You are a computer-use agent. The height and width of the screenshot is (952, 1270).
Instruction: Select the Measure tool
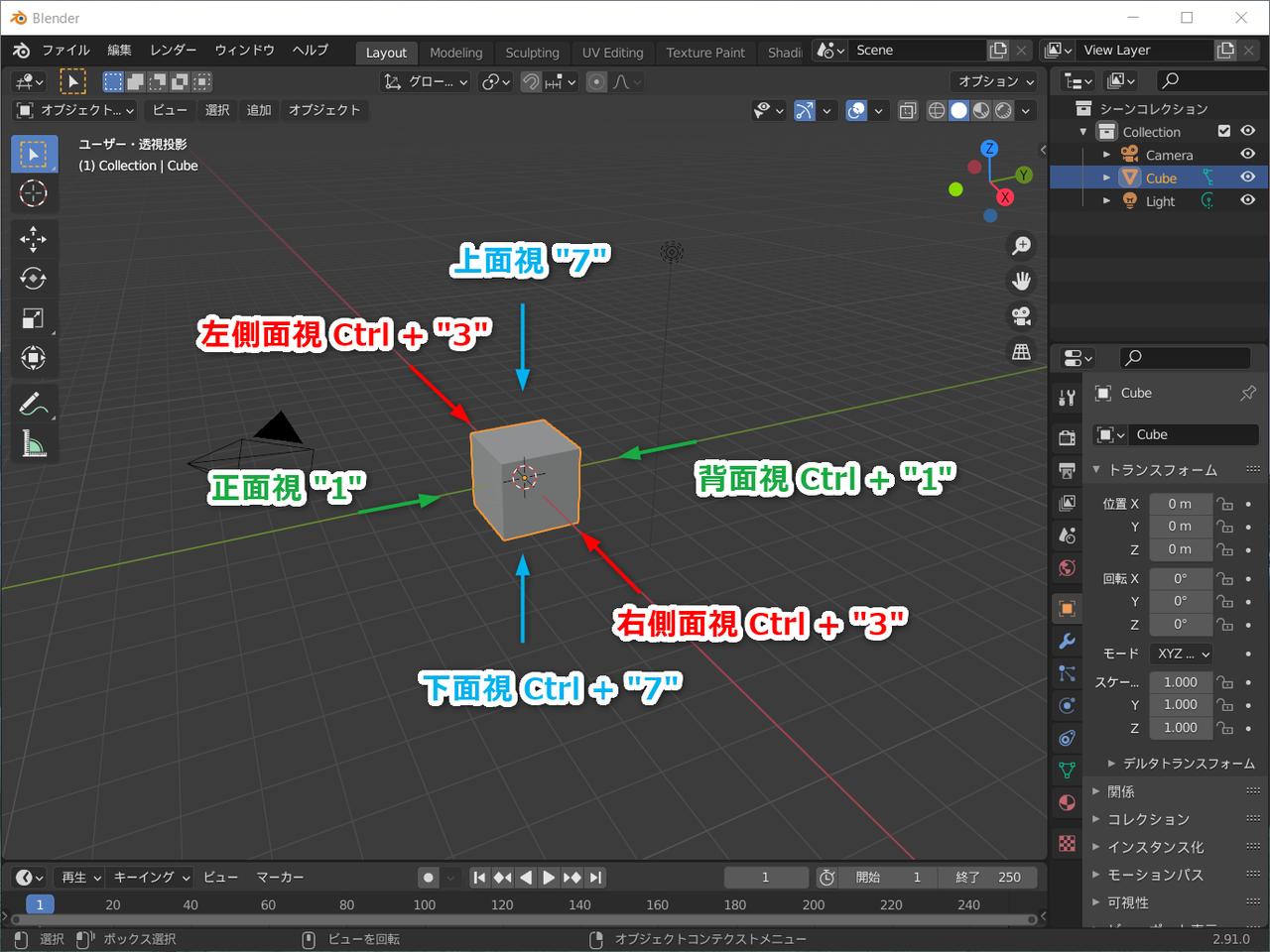[33, 444]
